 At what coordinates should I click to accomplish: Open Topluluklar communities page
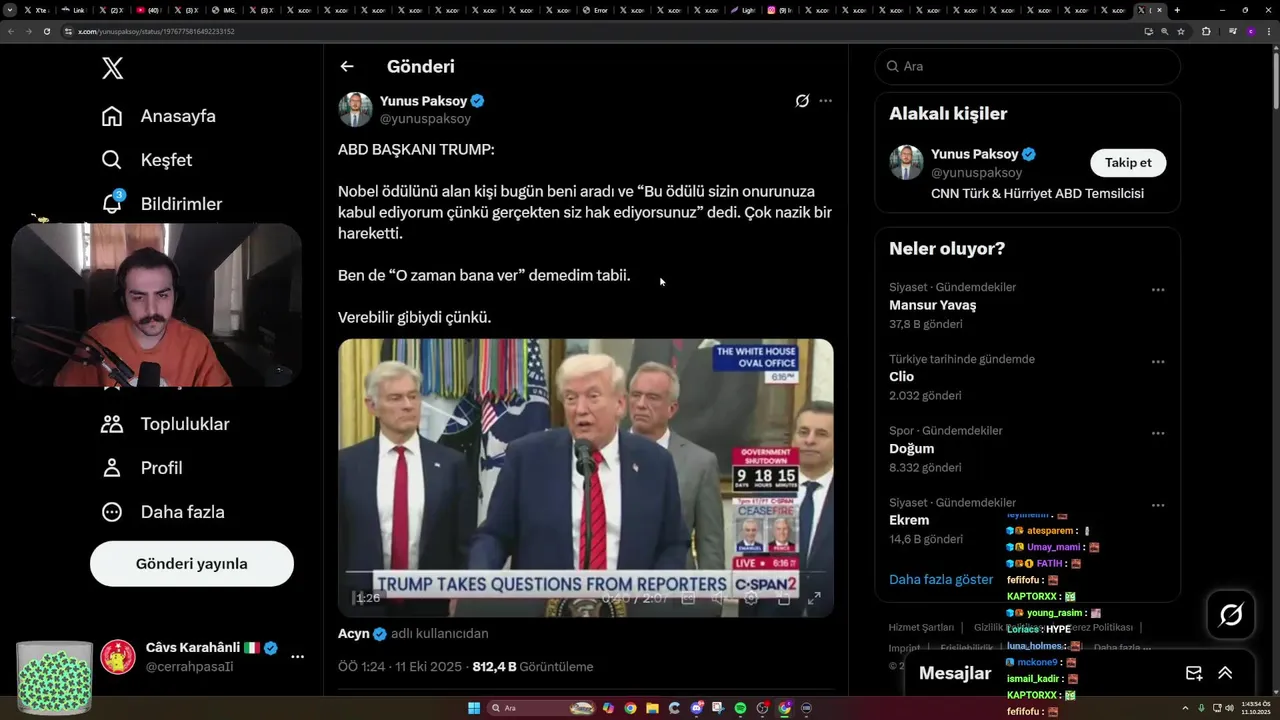pos(165,424)
